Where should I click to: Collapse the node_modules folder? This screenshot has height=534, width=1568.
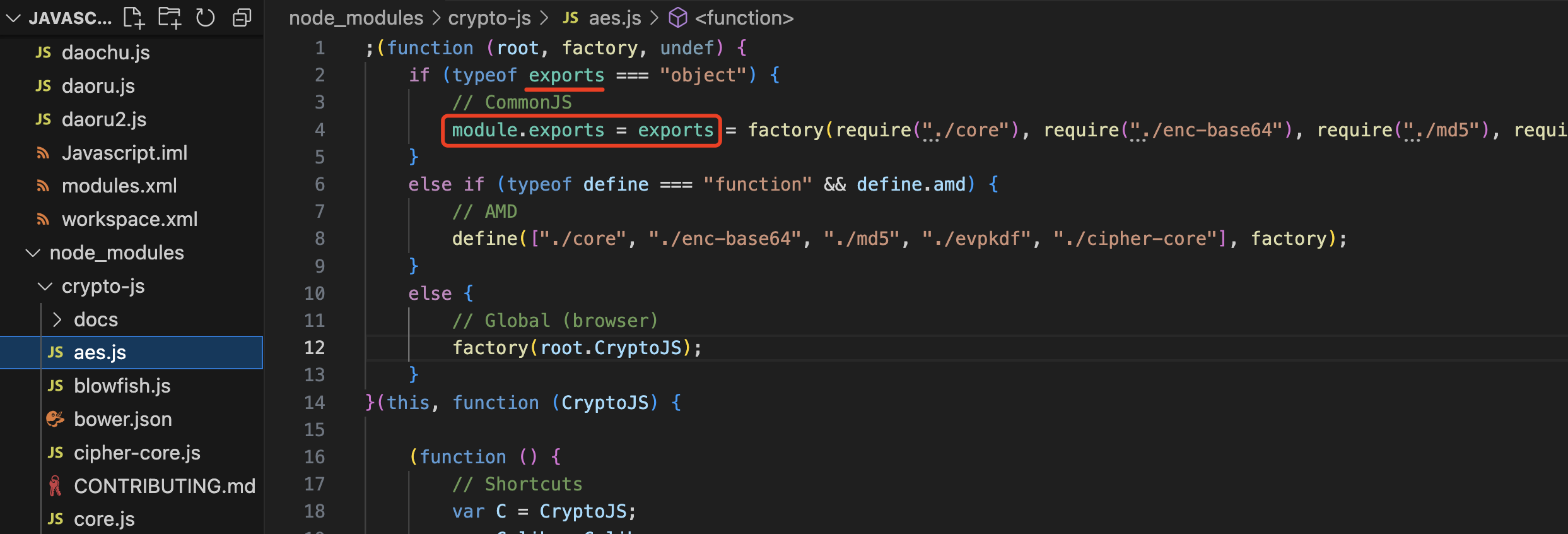(33, 253)
